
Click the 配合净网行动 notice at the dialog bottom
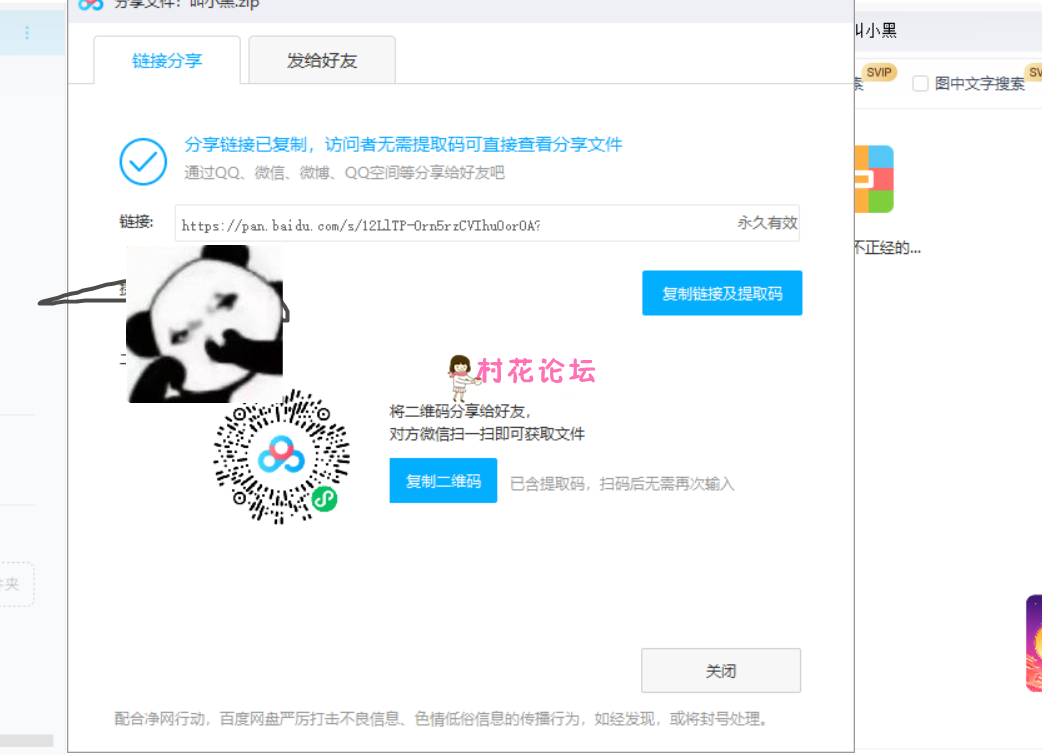[x=443, y=718]
